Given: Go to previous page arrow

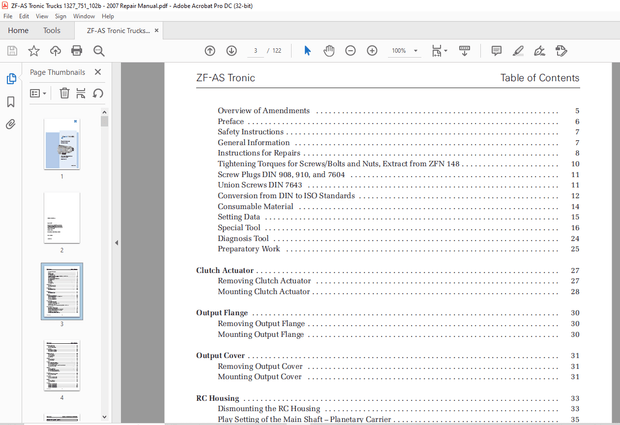Looking at the screenshot, I should [x=210, y=51].
